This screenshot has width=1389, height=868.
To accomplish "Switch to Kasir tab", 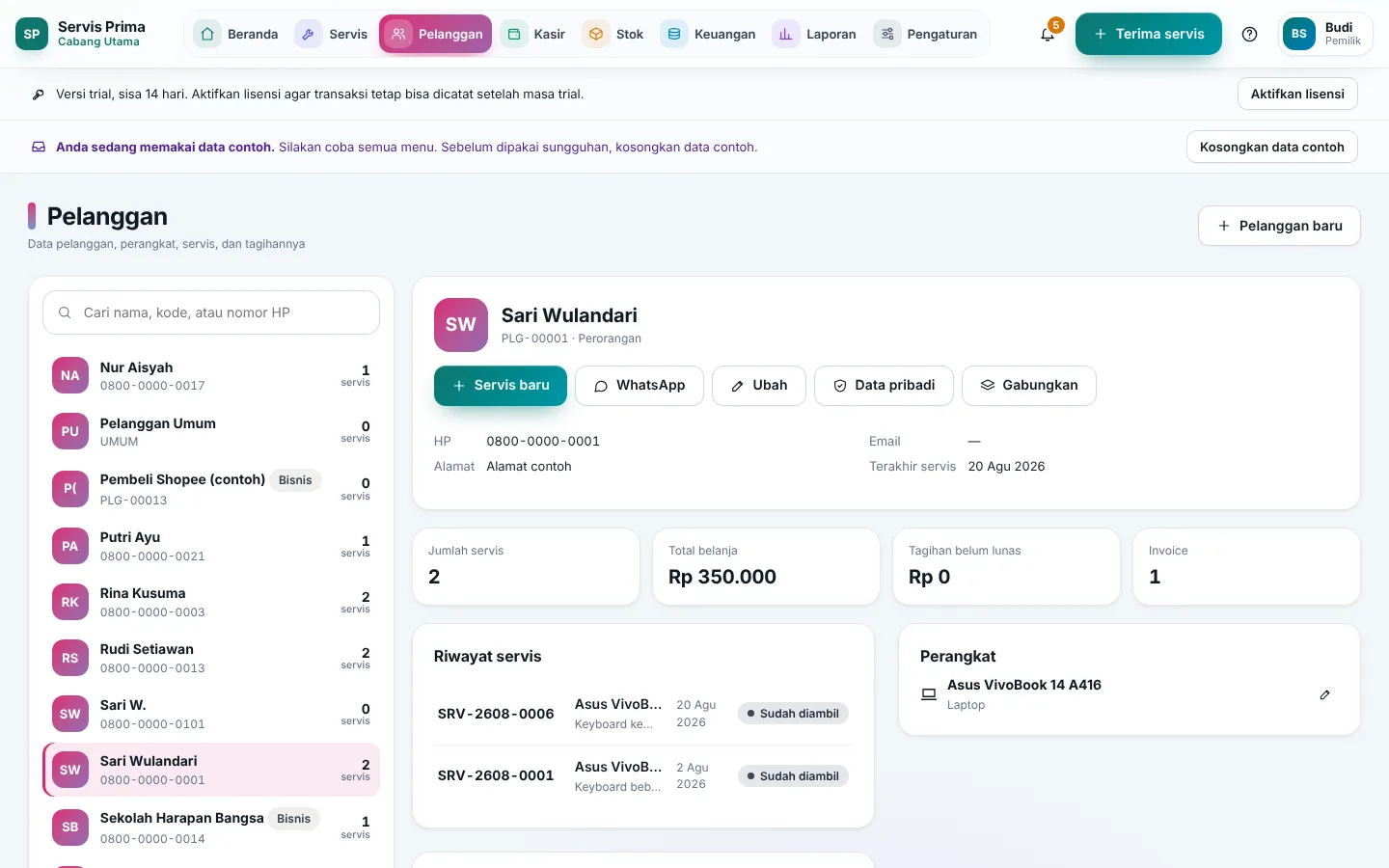I will tap(533, 34).
